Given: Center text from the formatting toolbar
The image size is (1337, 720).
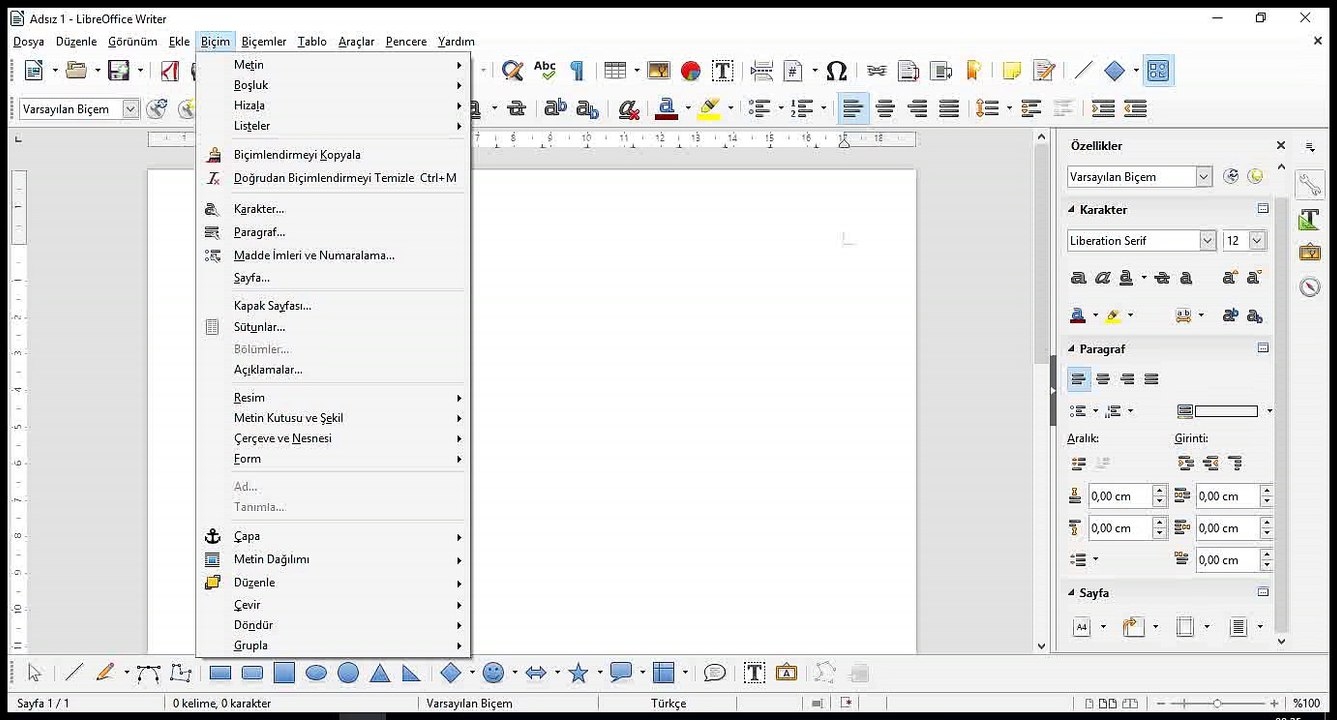Looking at the screenshot, I should pyautogui.click(x=885, y=108).
